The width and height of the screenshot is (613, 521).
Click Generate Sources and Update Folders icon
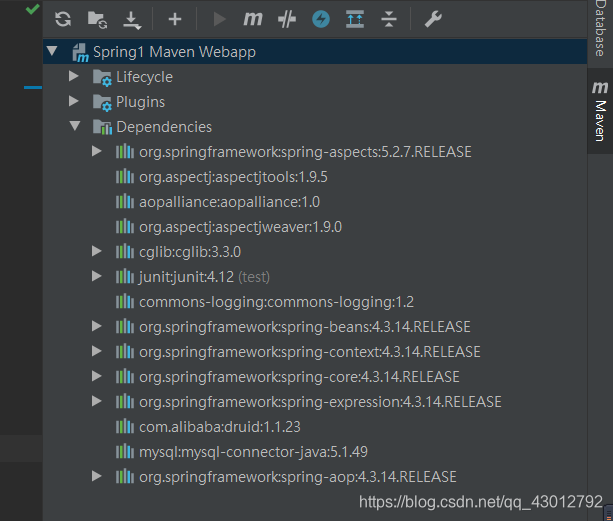click(97, 20)
